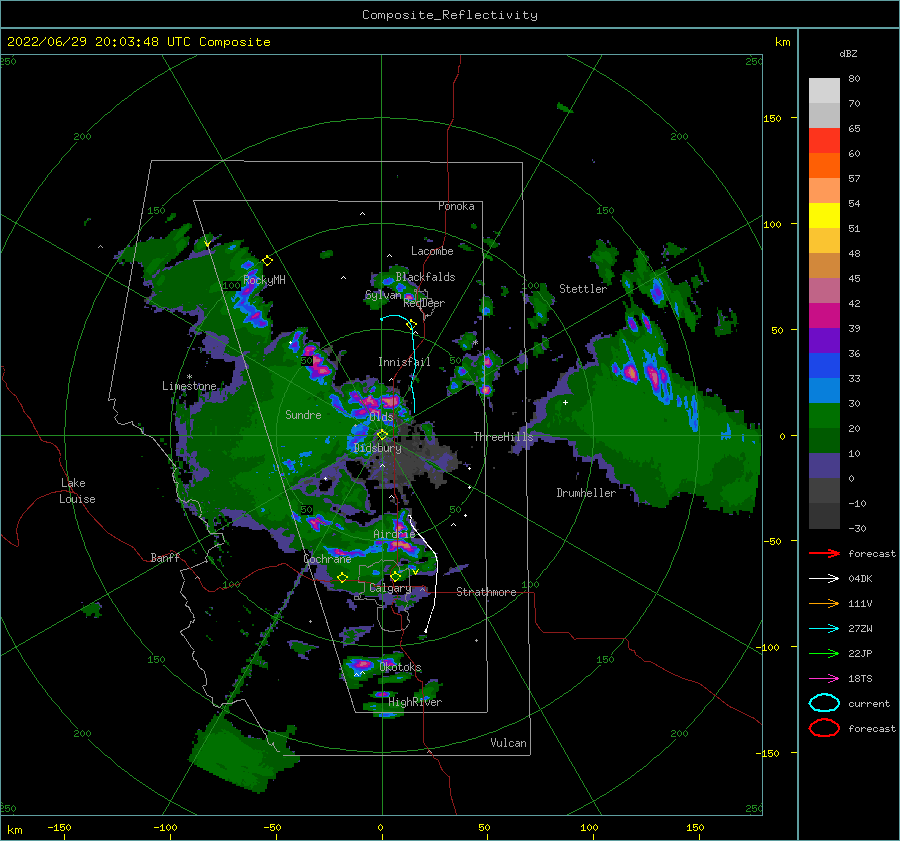Screen dimensions: 900x841
Task: Click the HighRiver city label
Action: tap(415, 702)
